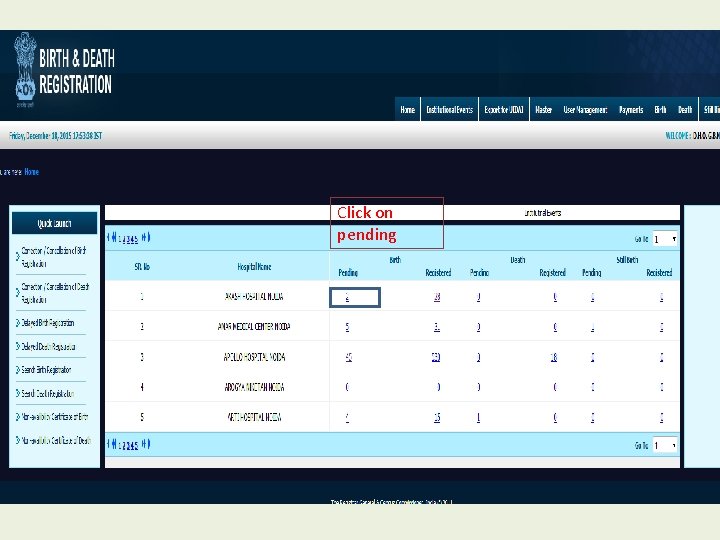Click death pending count for Akash Hospital
This screenshot has width=720, height=540.
(x=478, y=297)
